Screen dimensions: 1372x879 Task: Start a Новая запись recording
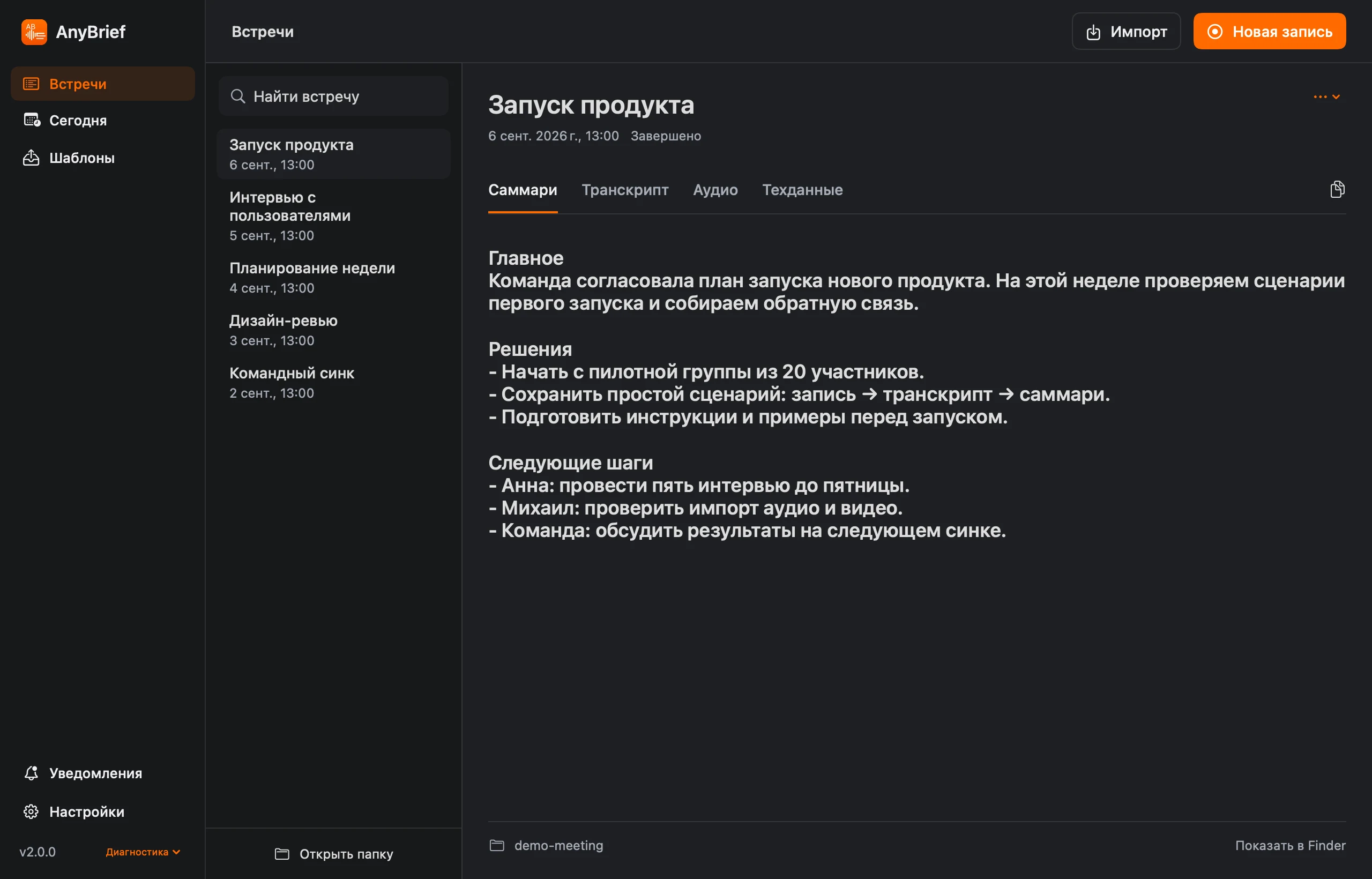coord(1269,32)
